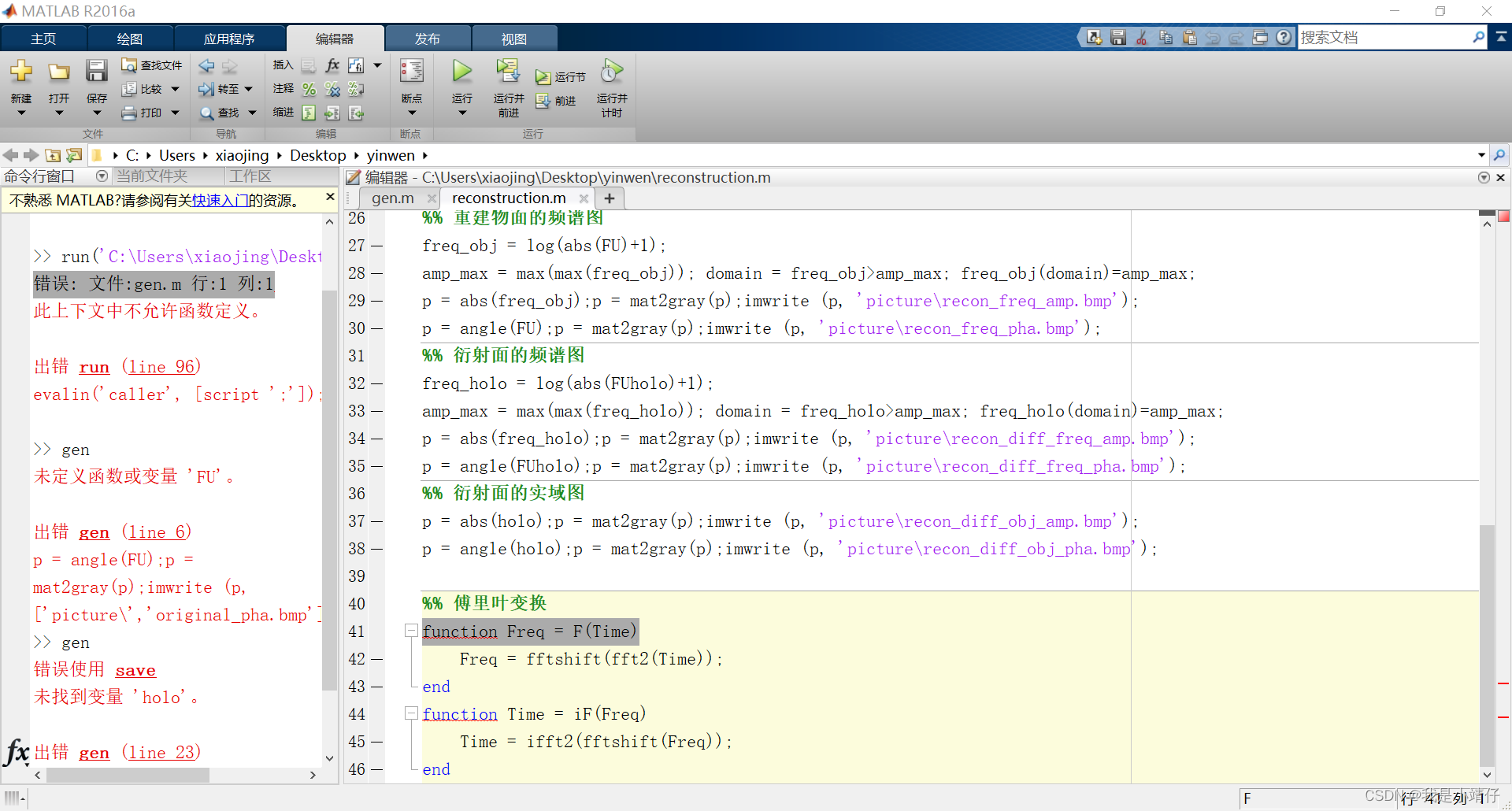Click the wrap comments icon
This screenshot has width=1512, height=811.
click(x=356, y=89)
